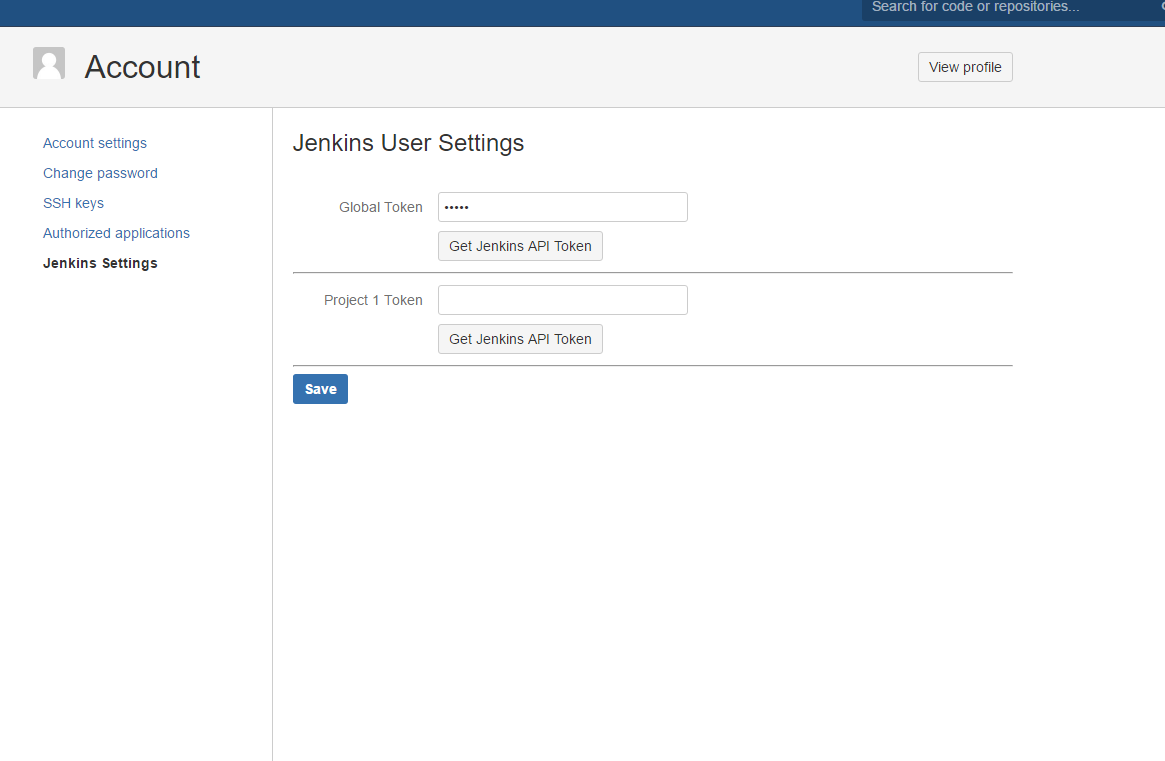The height and width of the screenshot is (761, 1165).
Task: Click into the Project 1 Token field
Action: [x=562, y=300]
